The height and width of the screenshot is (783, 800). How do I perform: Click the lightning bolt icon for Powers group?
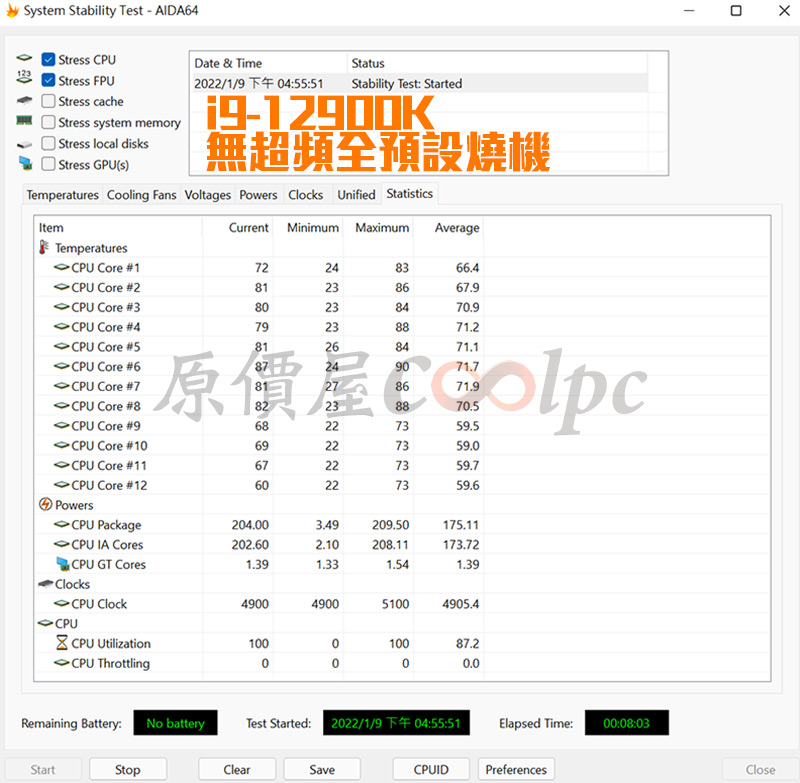(45, 504)
